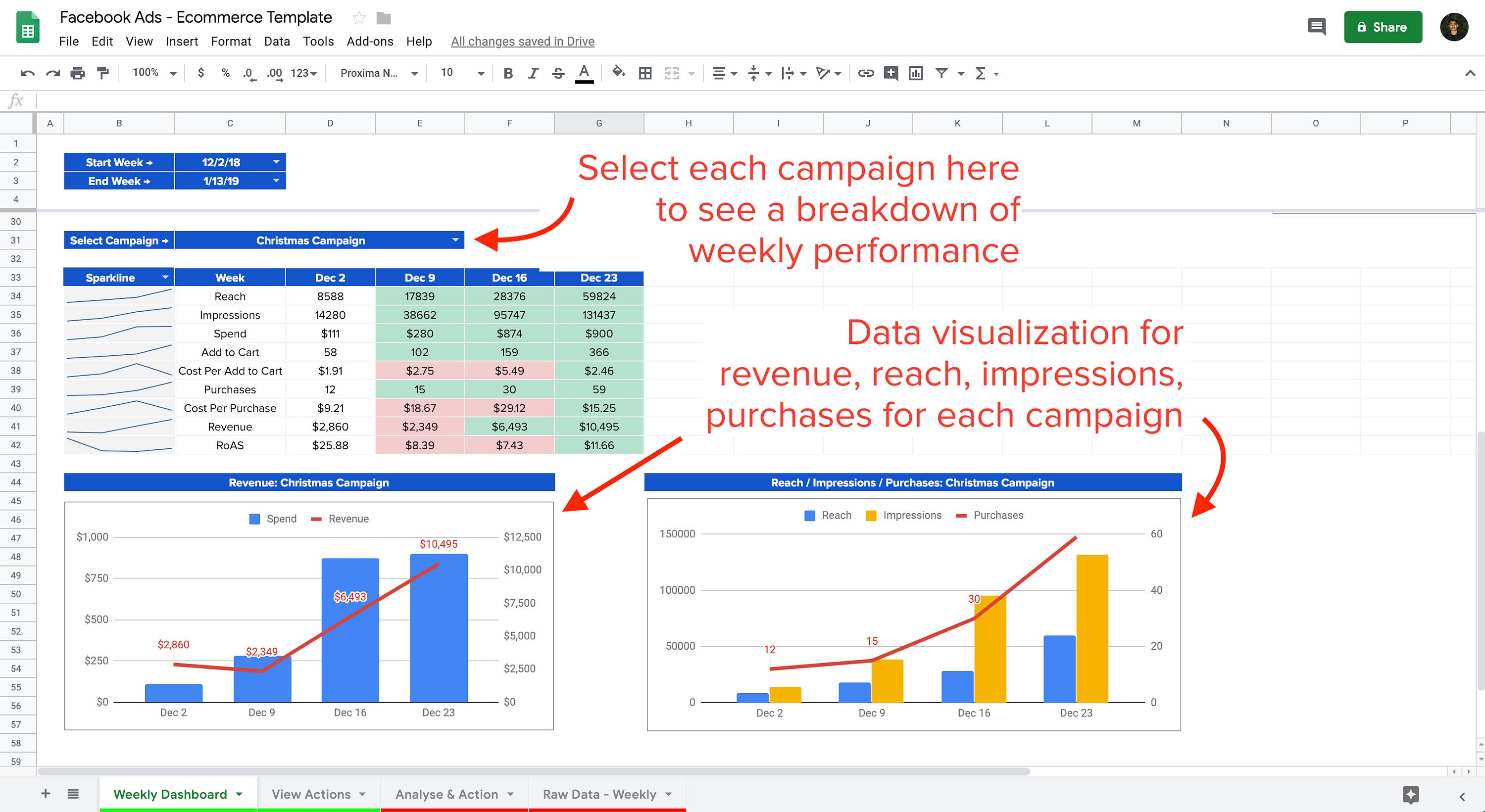Star the spreadsheet document
Screen dimensions: 1485x812
(x=358, y=18)
